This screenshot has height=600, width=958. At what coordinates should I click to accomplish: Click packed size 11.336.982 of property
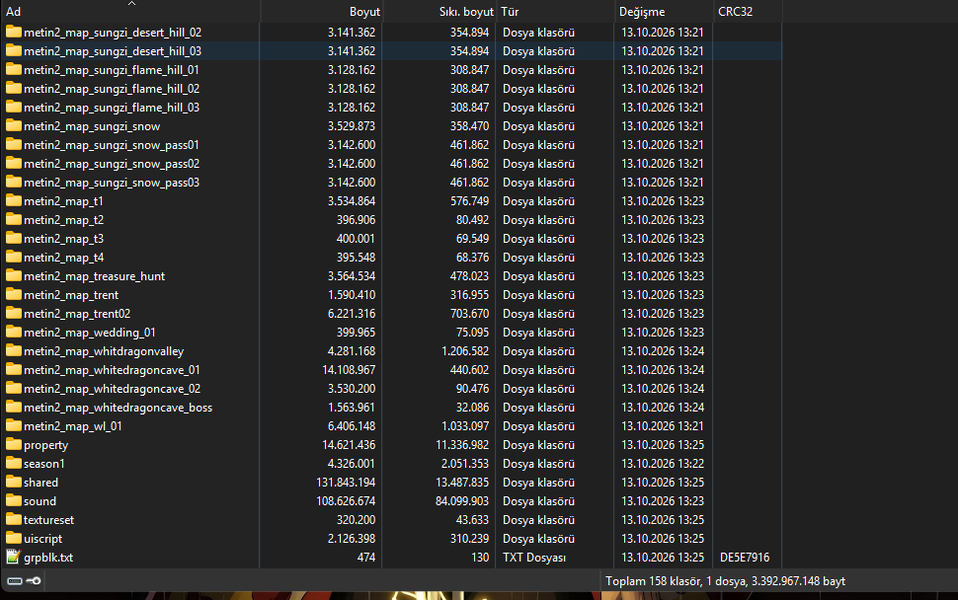(463, 445)
